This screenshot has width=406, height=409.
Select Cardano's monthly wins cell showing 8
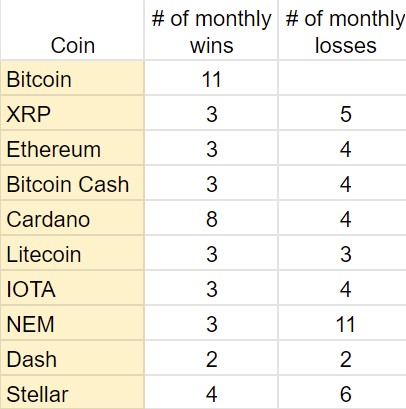[x=211, y=218]
